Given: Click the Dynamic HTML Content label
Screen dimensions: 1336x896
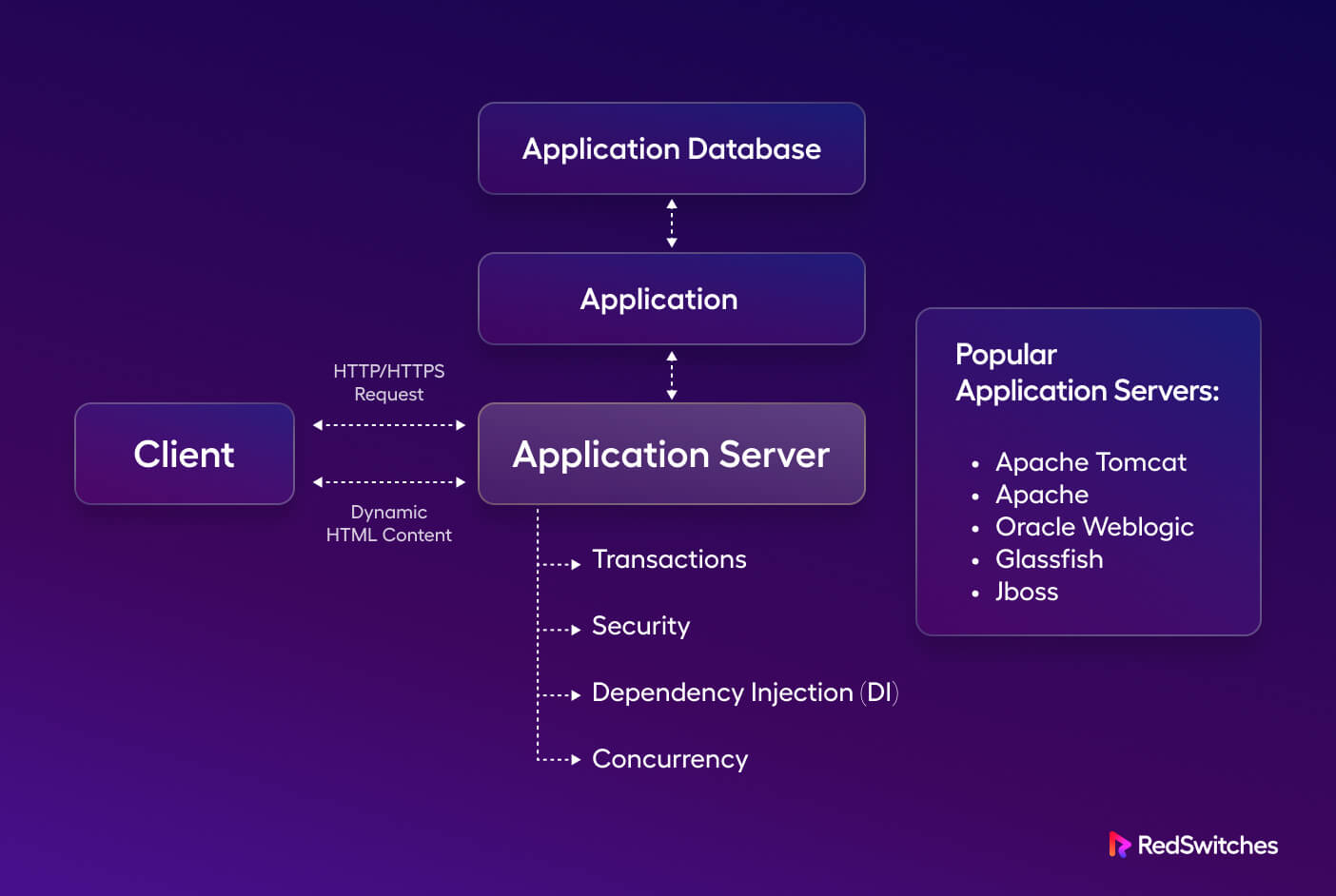Looking at the screenshot, I should pos(388,523).
